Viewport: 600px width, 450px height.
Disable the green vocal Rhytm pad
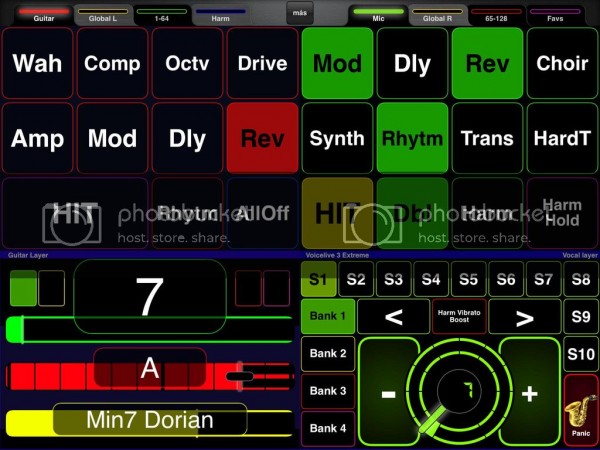412,138
